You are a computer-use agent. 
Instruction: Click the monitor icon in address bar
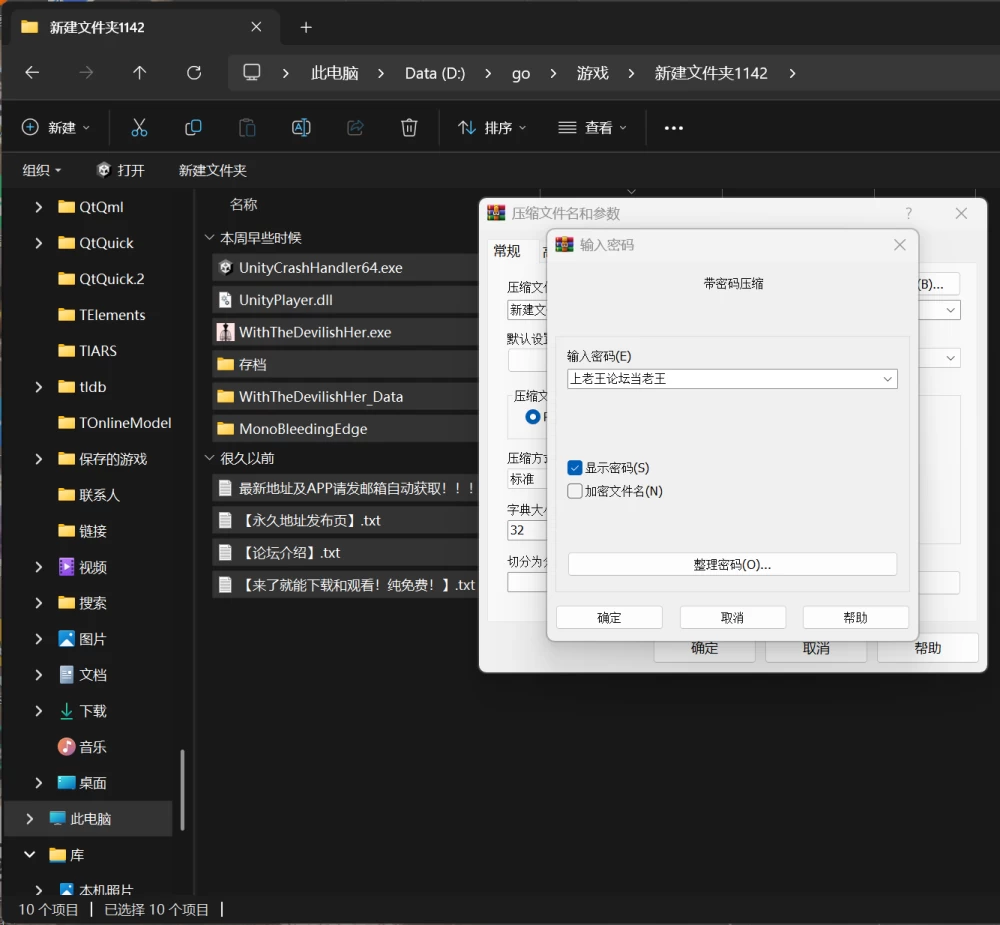point(252,72)
